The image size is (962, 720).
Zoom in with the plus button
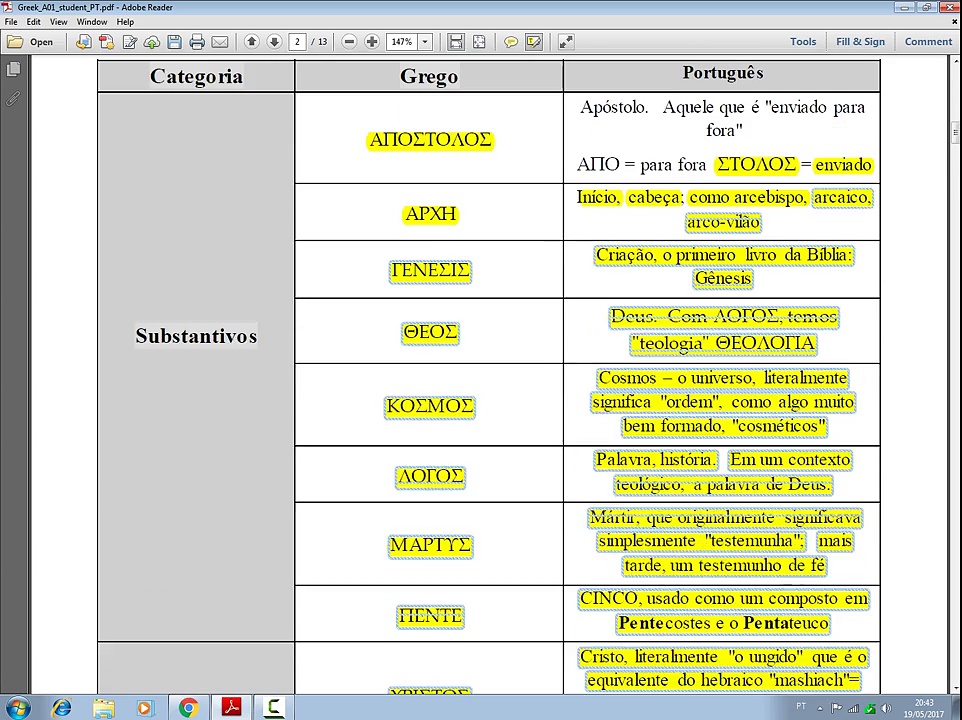tap(372, 42)
